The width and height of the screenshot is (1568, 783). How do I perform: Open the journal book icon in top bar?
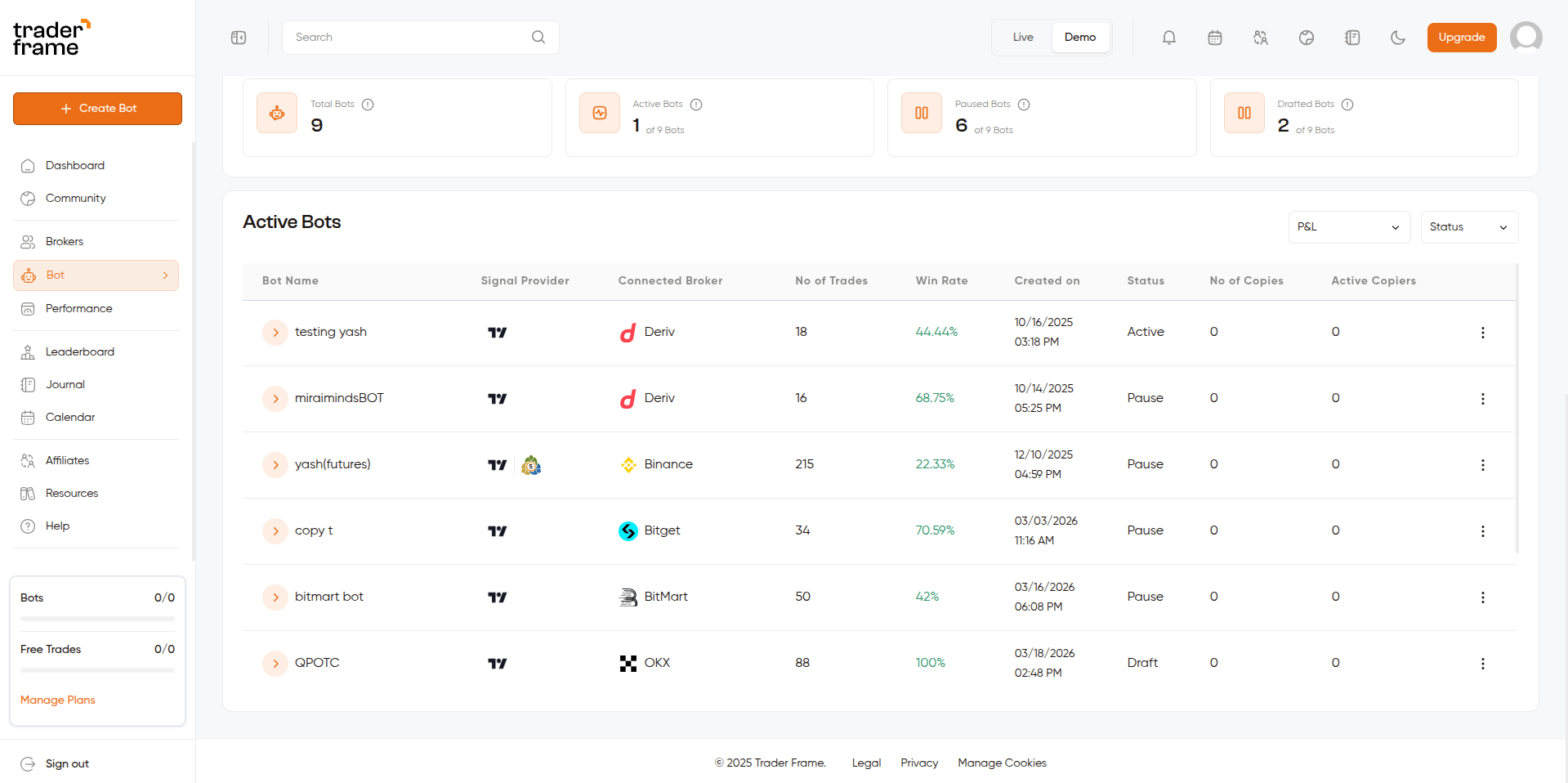pyautogui.click(x=1352, y=38)
